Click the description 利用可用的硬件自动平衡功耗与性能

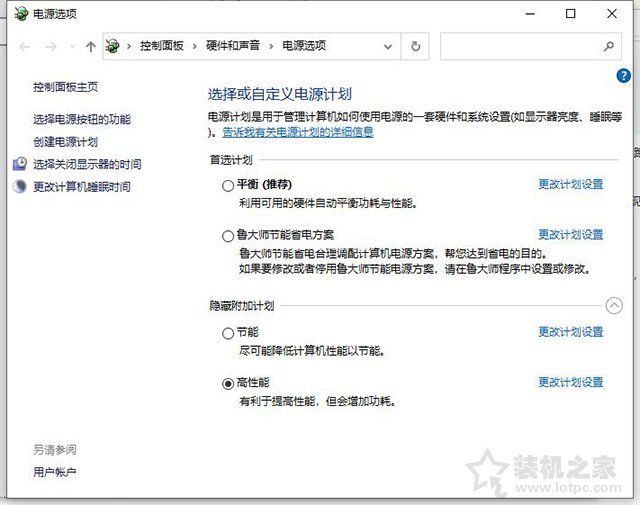(x=328, y=203)
